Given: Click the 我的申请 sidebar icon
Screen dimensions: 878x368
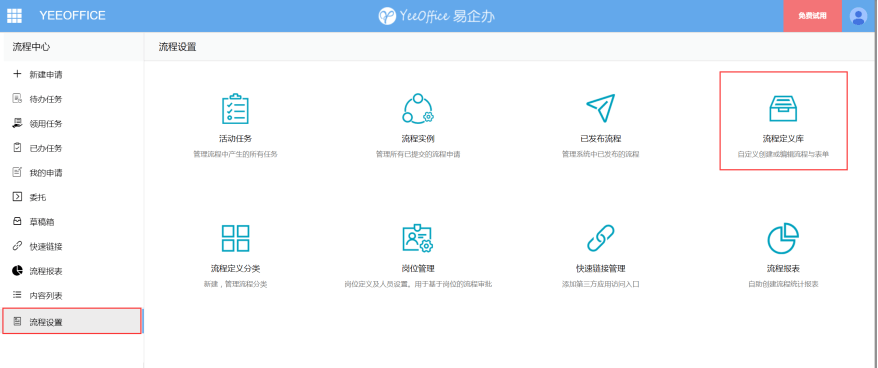Looking at the screenshot, I should (17, 172).
